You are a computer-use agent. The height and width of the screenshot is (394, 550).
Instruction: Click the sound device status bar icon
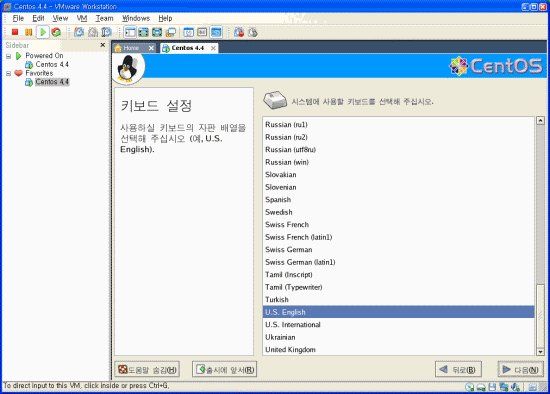point(515,387)
